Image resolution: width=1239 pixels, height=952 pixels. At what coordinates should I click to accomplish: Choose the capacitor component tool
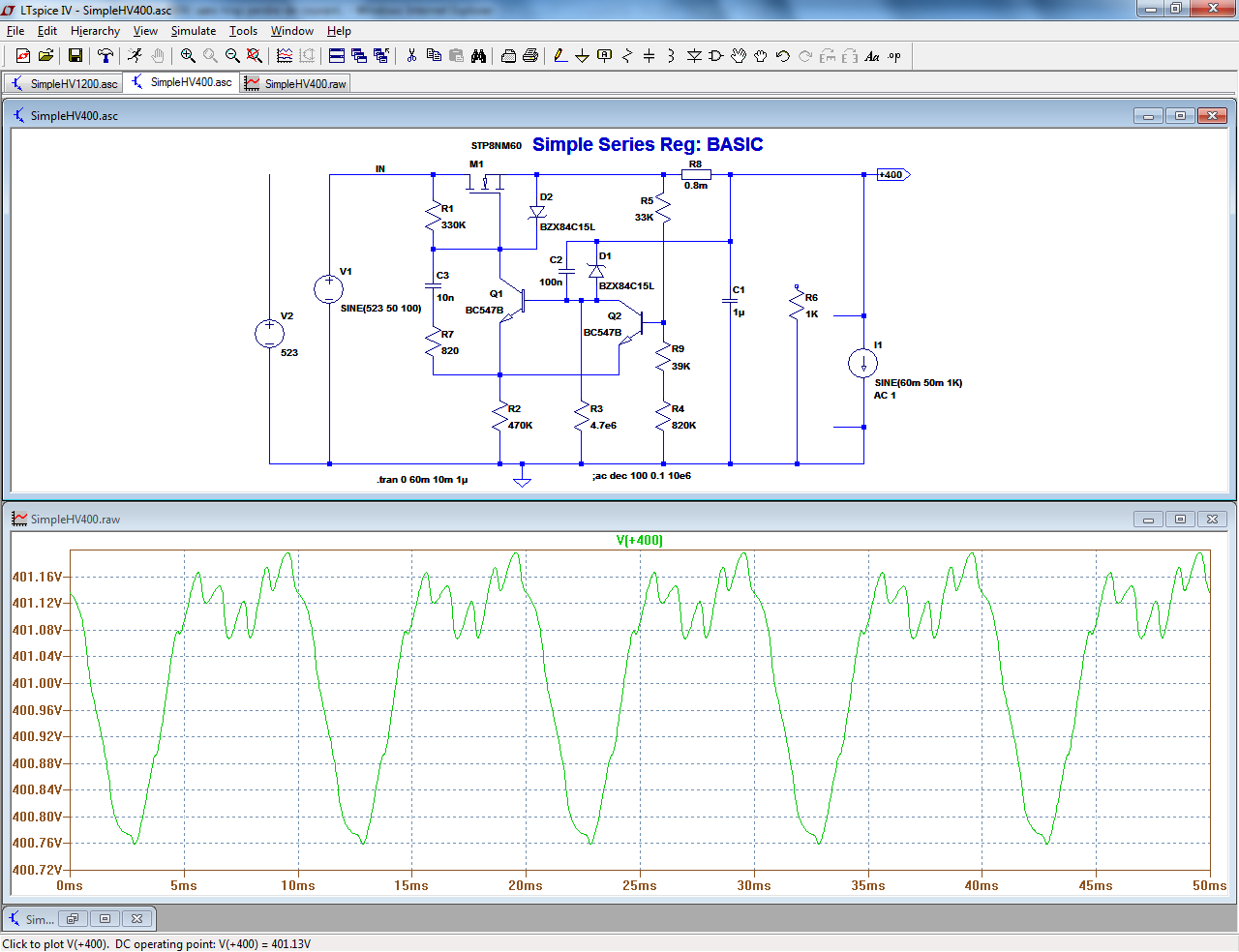click(x=649, y=56)
